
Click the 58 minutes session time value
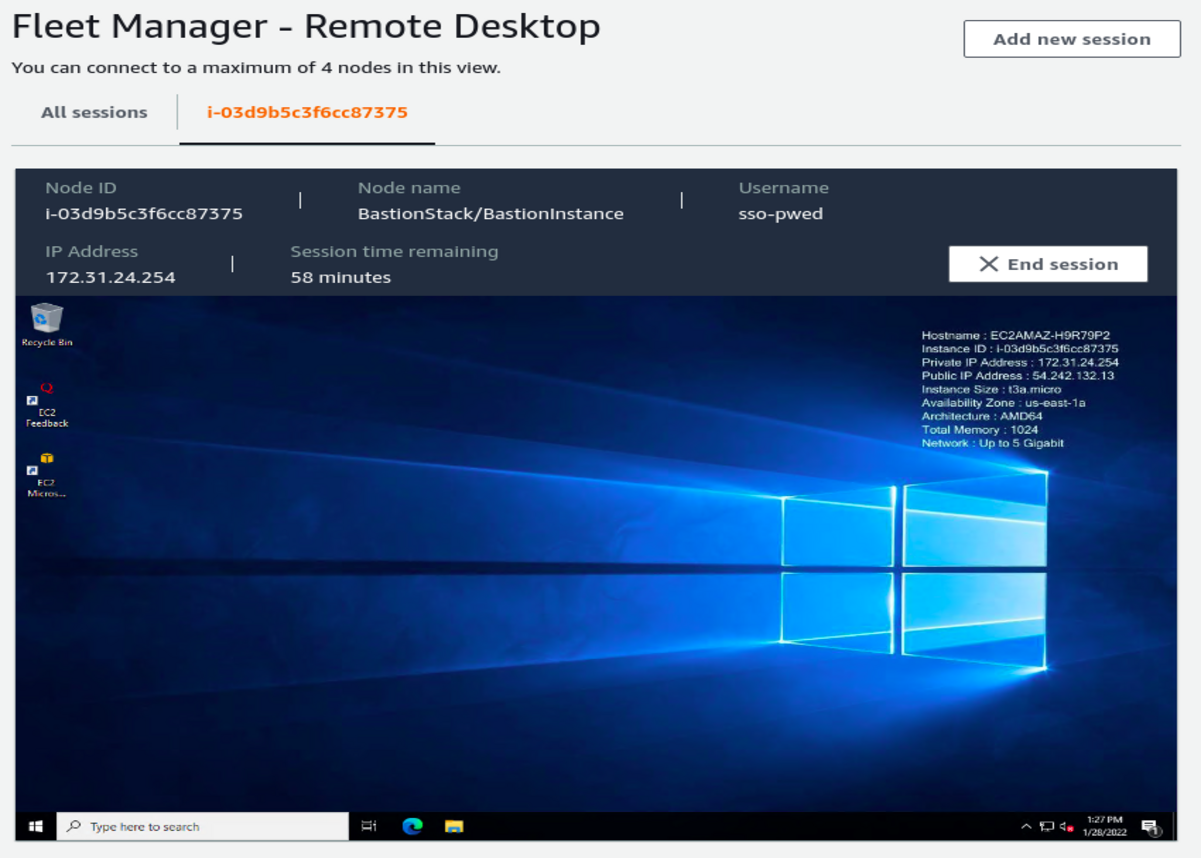coord(341,277)
